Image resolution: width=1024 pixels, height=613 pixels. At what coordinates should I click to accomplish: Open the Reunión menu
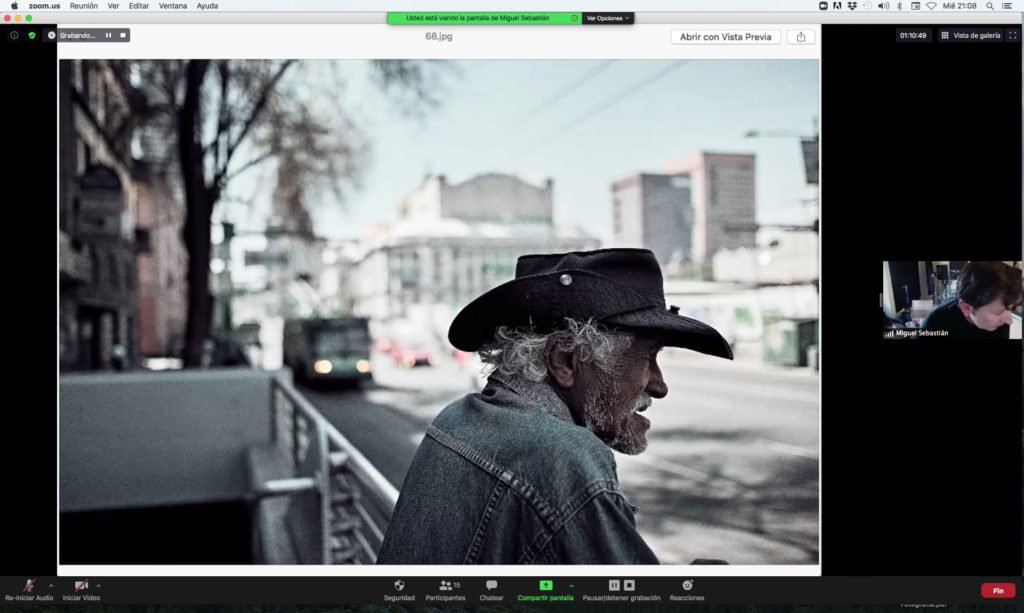click(x=83, y=6)
